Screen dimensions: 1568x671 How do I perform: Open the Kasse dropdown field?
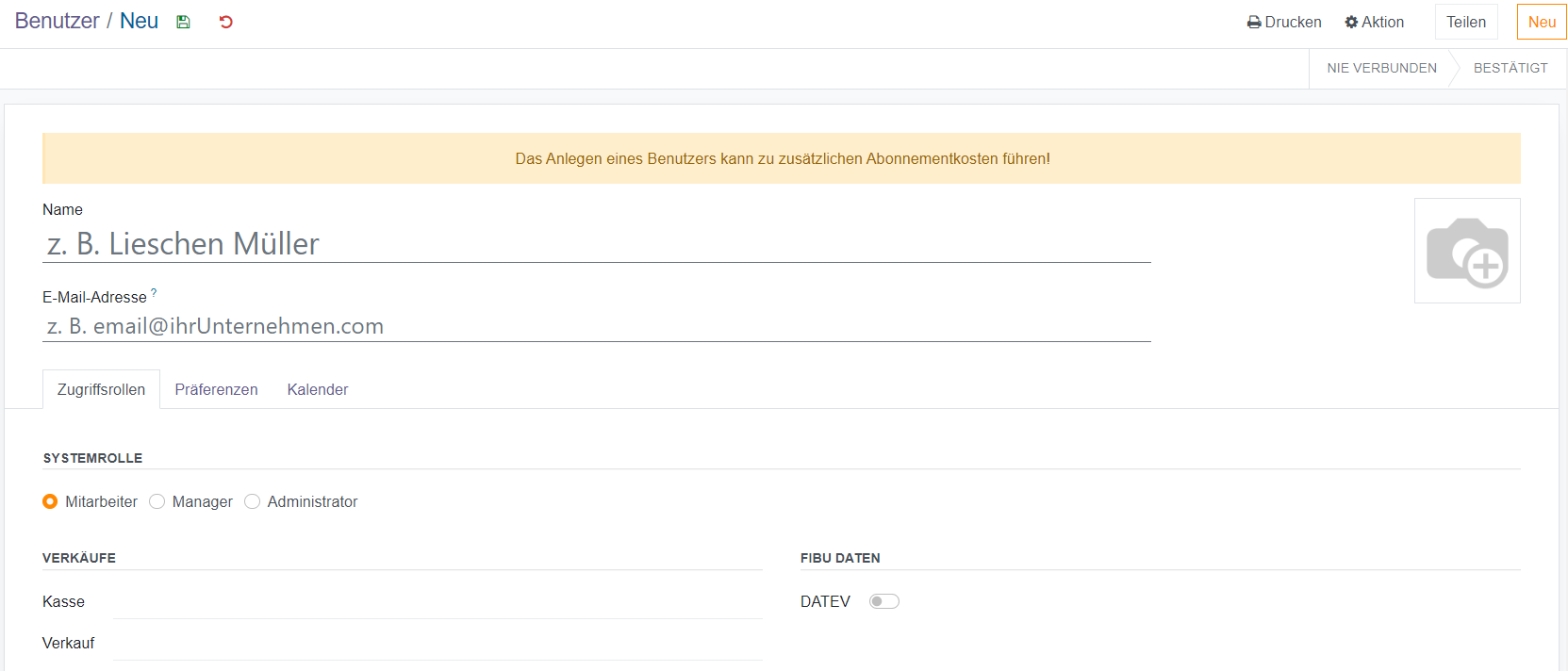coord(437,602)
